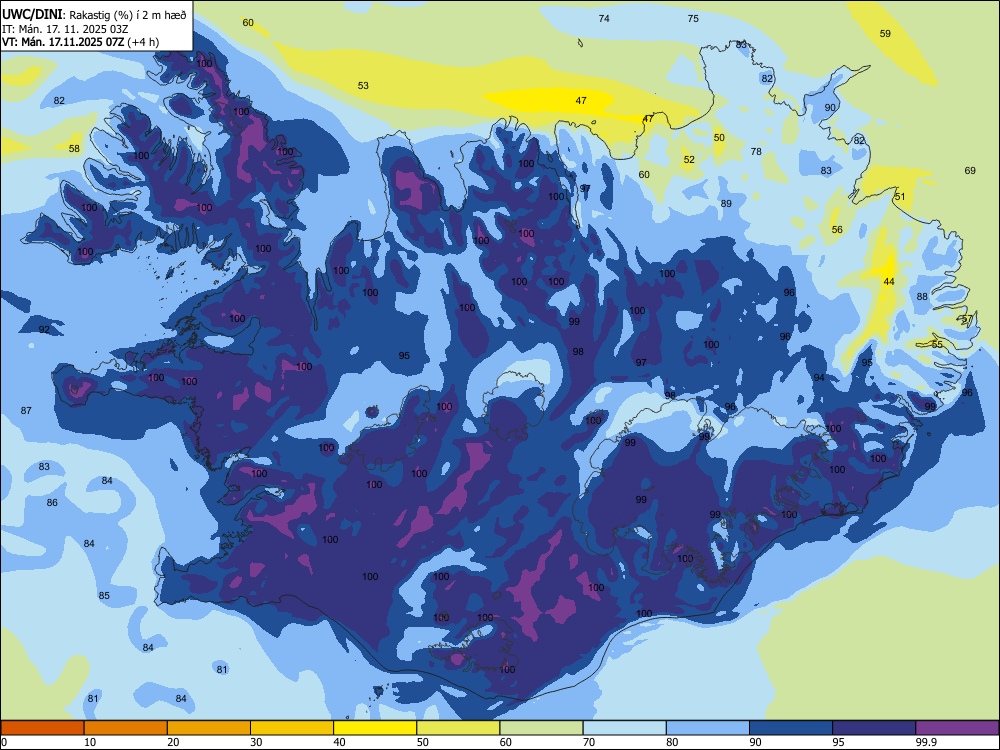Screen dimensions: 1000x750
Task: Click the map value 85 in southwest sea
Action: point(104,596)
